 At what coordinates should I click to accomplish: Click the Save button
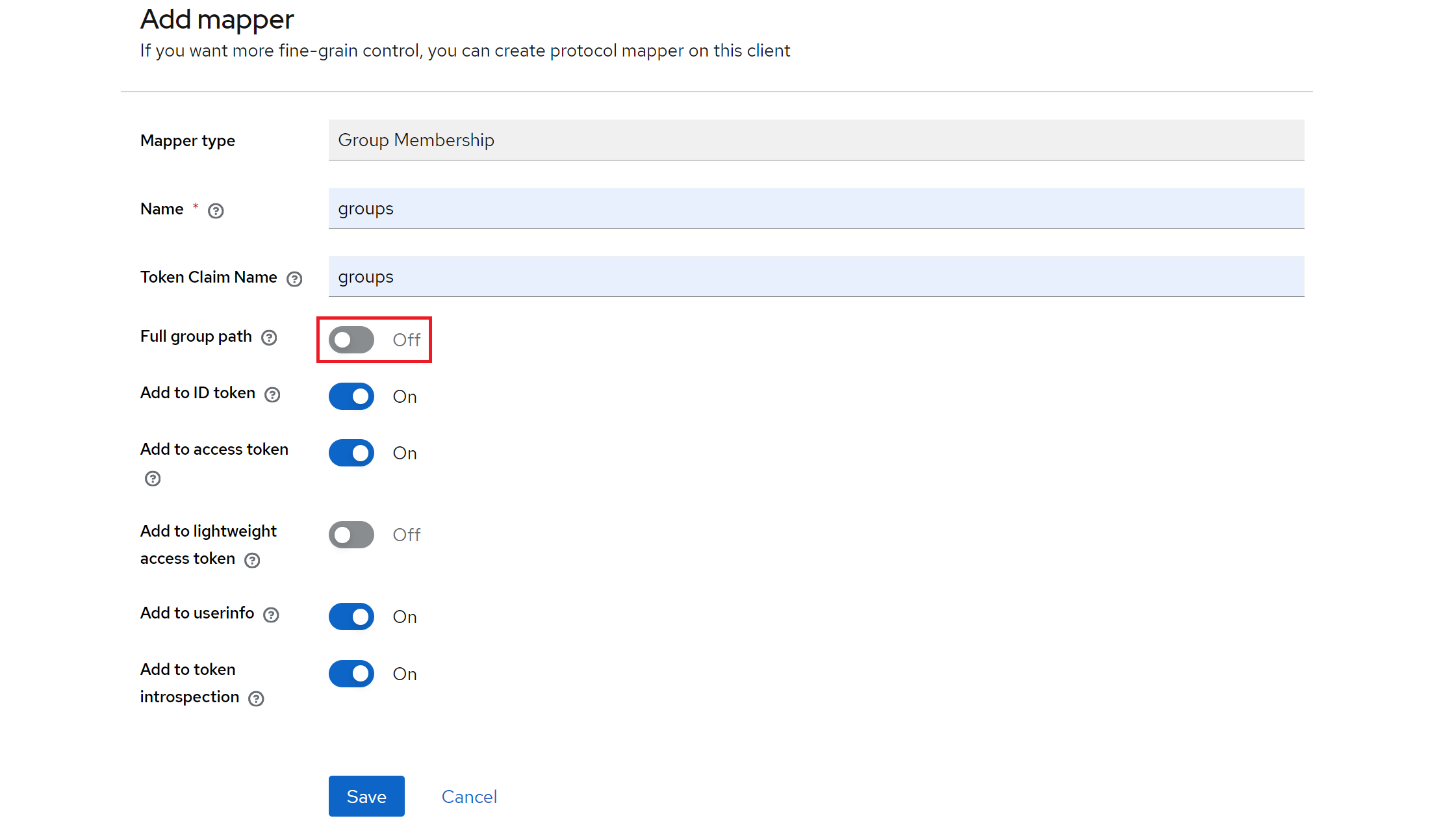point(366,796)
